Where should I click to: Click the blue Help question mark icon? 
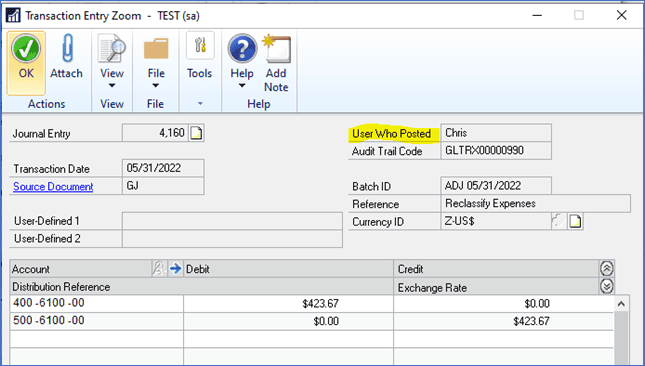(x=242, y=49)
